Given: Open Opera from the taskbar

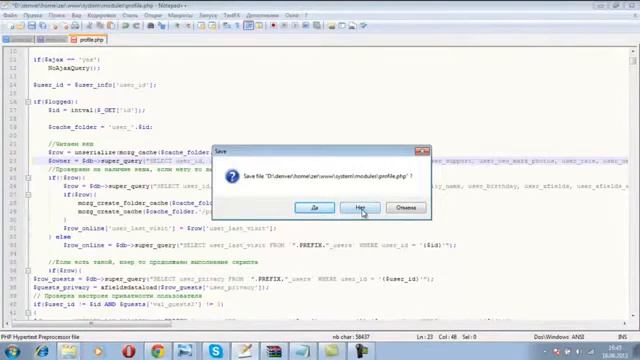Looking at the screenshot, I should (x=129, y=351).
